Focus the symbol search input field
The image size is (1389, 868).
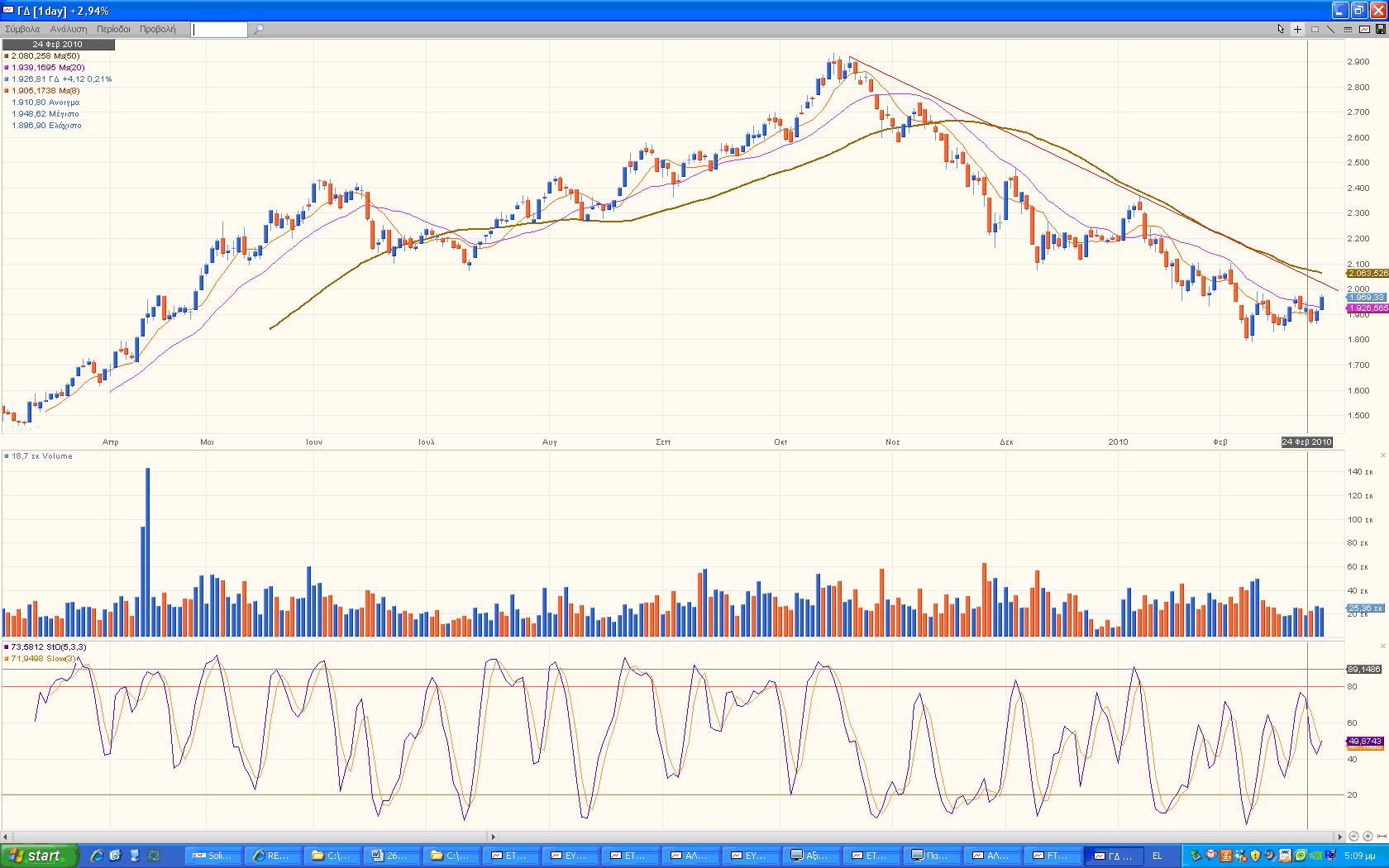(219, 30)
